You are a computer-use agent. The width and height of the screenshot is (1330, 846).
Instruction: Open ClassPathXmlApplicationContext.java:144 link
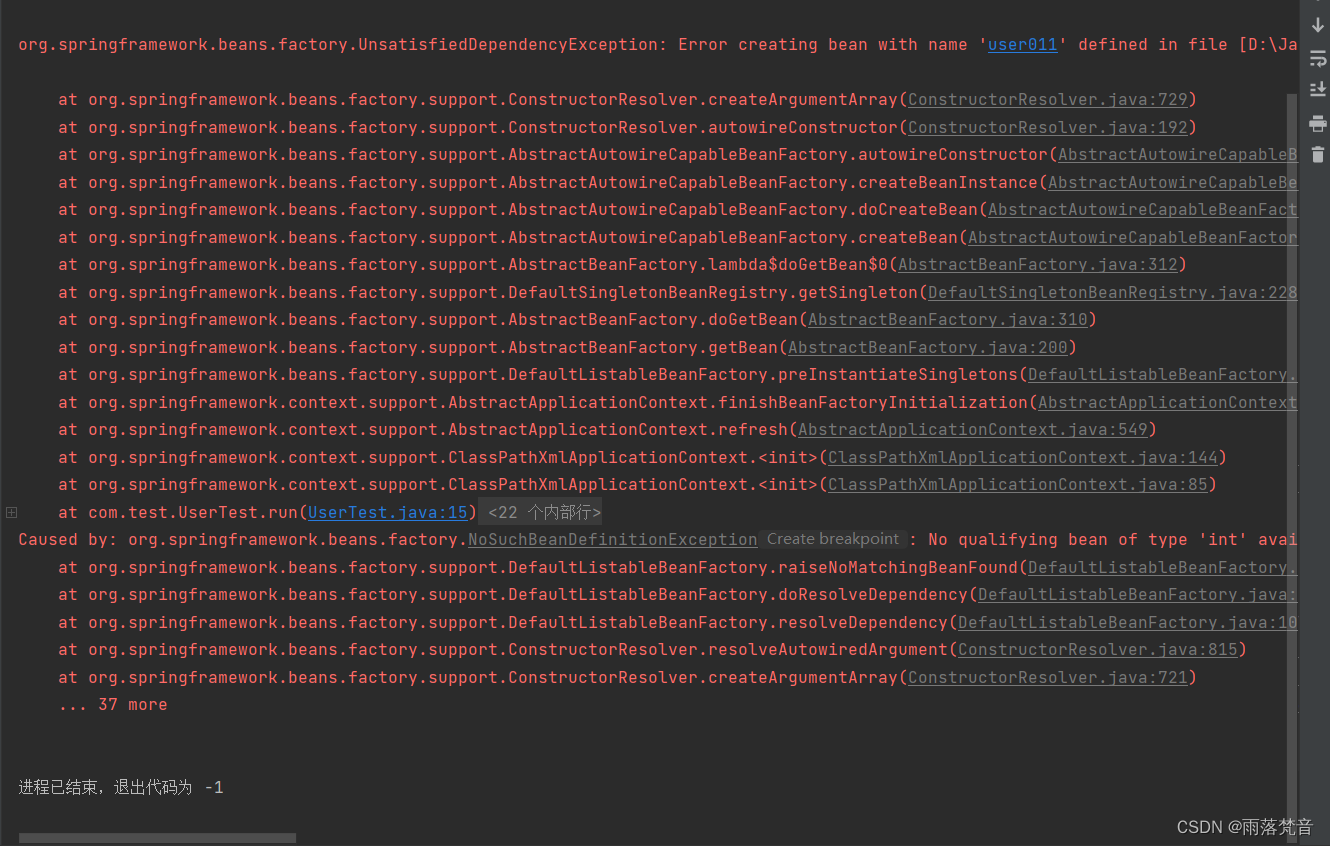tap(1025, 457)
